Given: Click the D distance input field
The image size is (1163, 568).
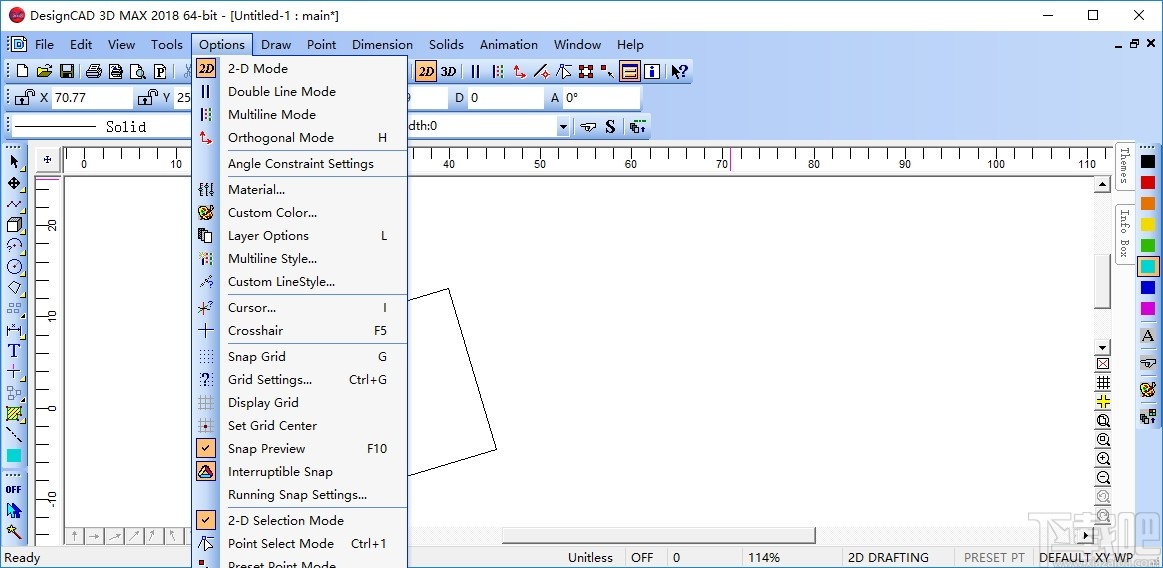Looking at the screenshot, I should coord(506,97).
